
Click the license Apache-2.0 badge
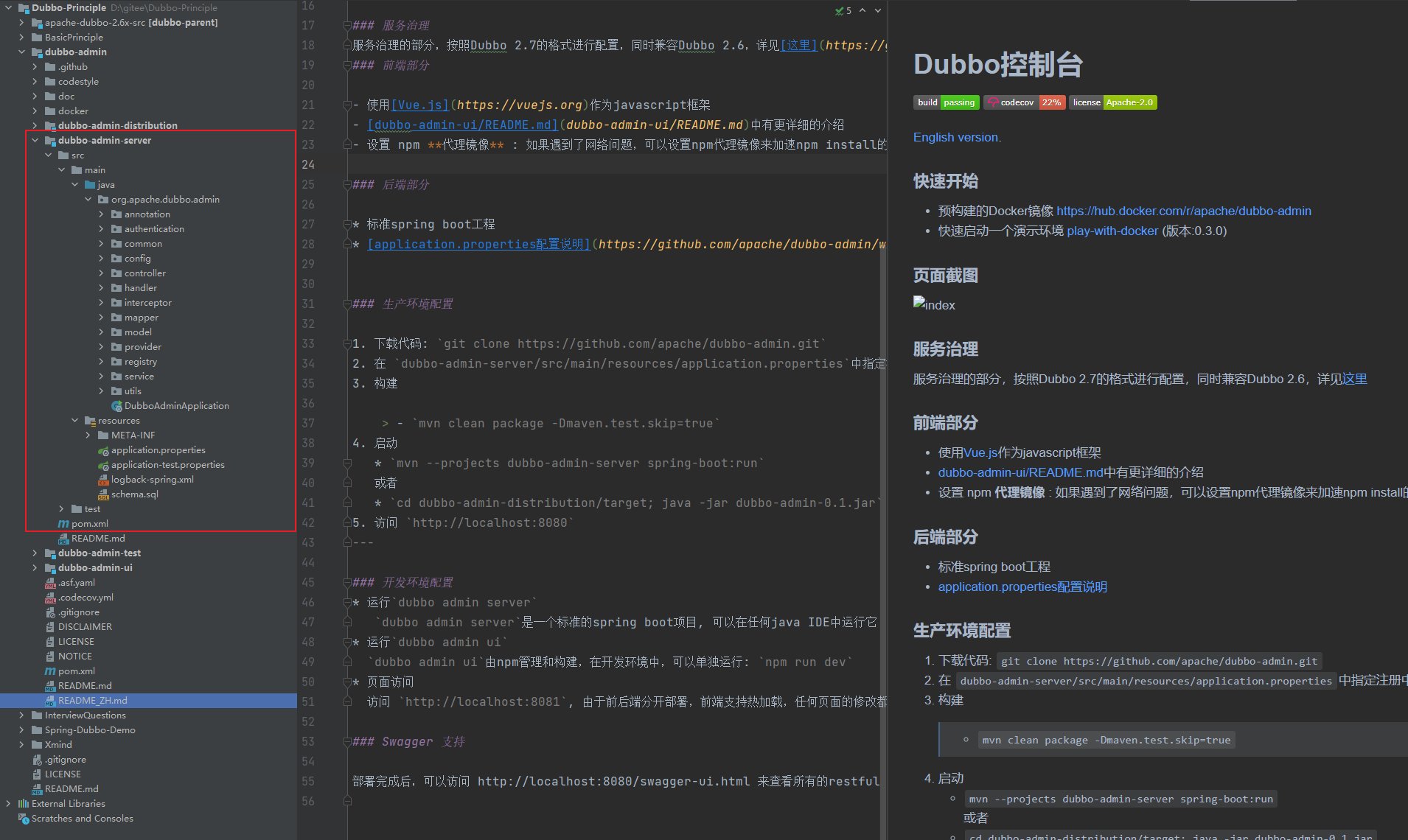1113,102
